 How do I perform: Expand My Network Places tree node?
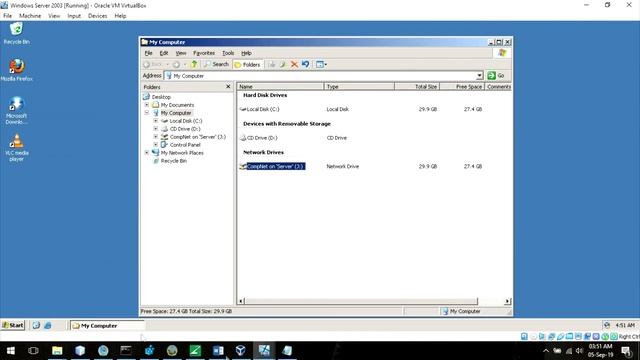147,153
